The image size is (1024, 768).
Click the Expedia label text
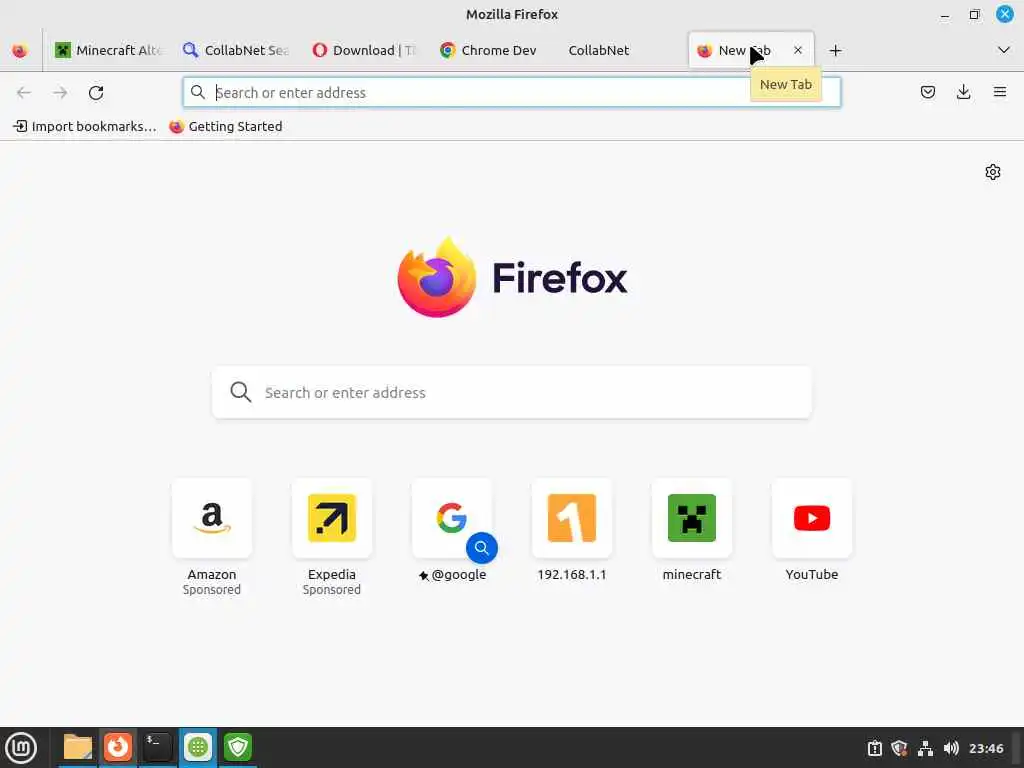[332, 575]
